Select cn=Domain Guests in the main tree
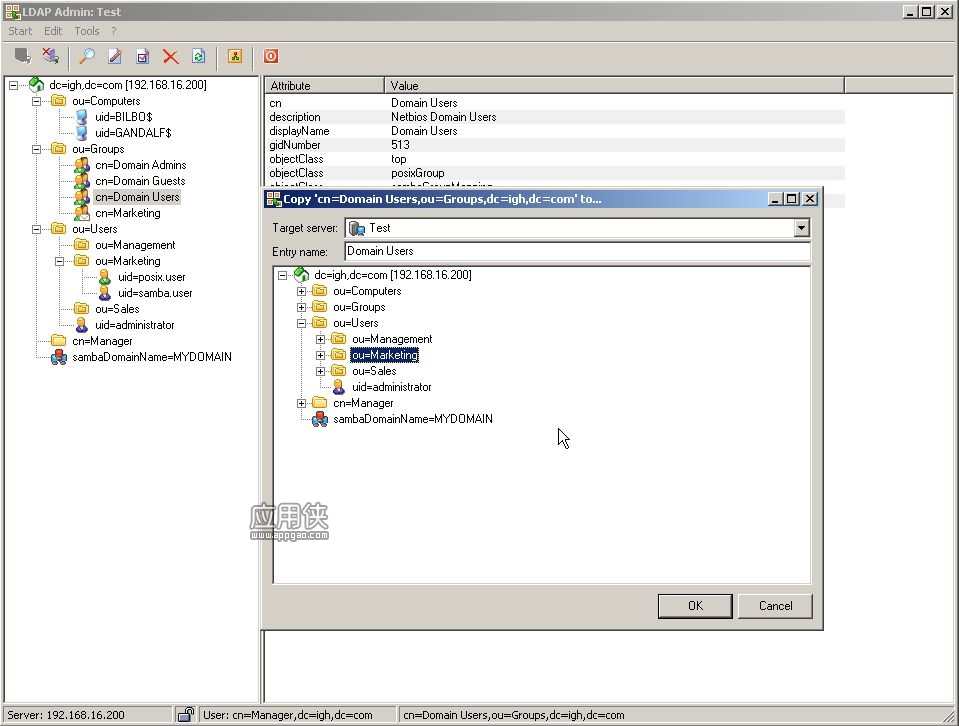The width and height of the screenshot is (959, 726). [x=140, y=181]
